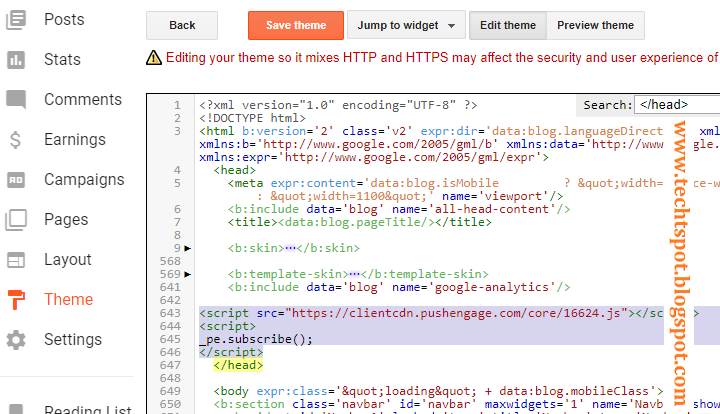Click the Earnings dollar sign icon
Image resolution: width=720 pixels, height=414 pixels.
15,140
